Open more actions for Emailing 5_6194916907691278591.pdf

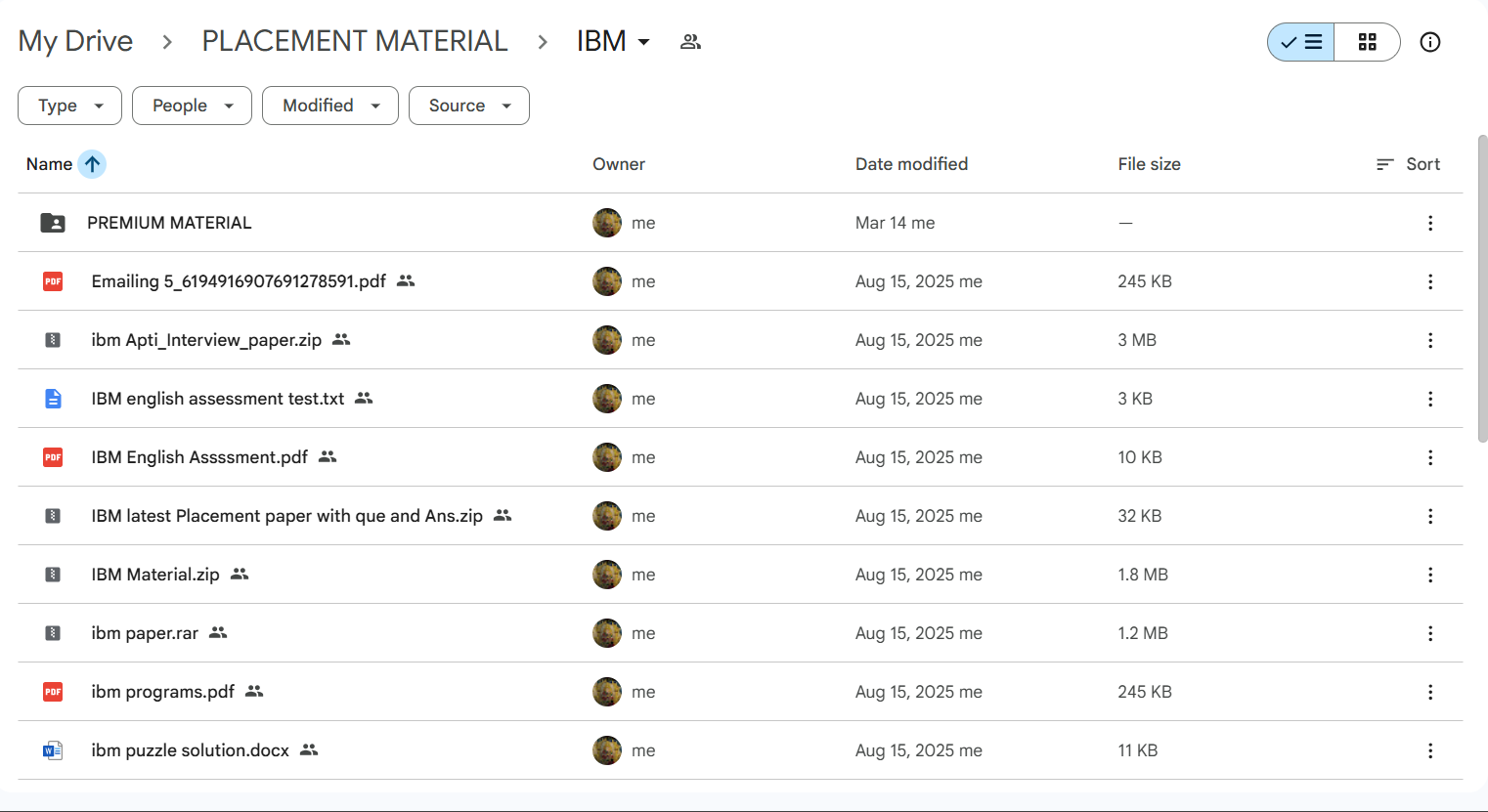1430,281
